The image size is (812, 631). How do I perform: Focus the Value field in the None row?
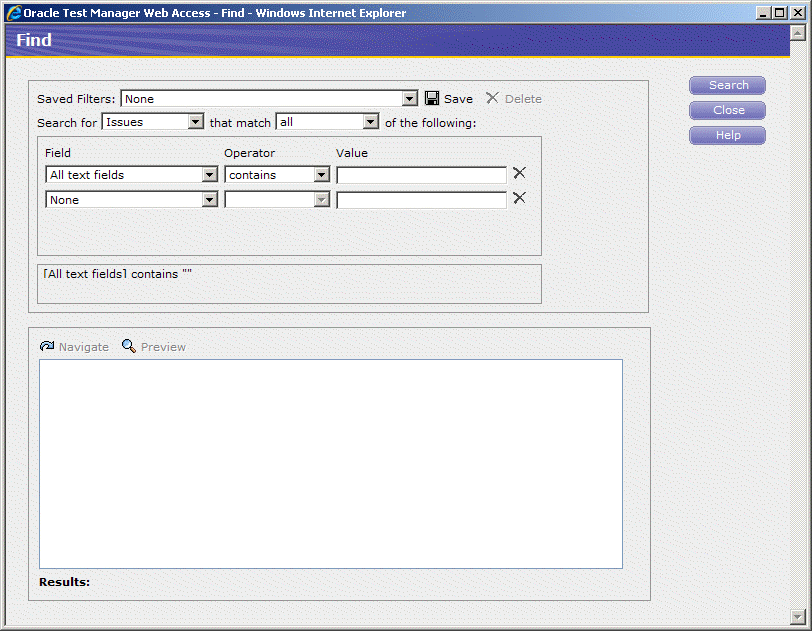[x=422, y=199]
